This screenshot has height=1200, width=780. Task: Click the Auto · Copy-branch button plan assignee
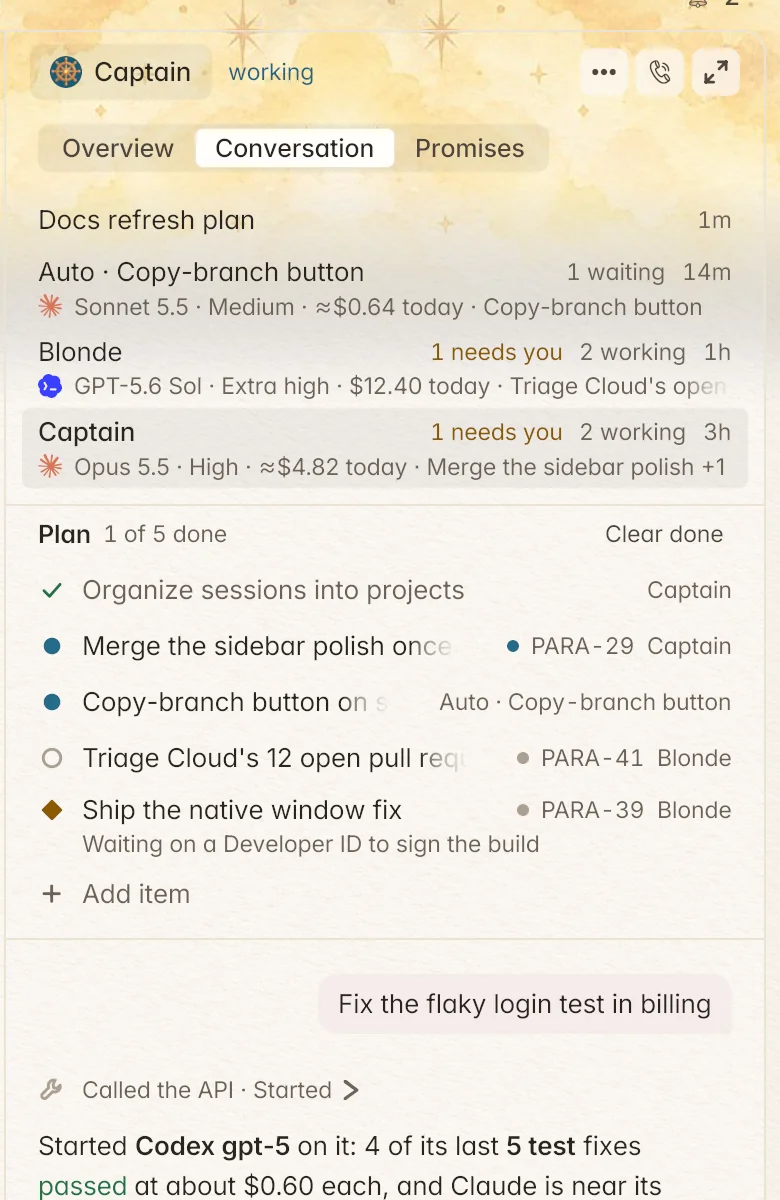coord(585,702)
